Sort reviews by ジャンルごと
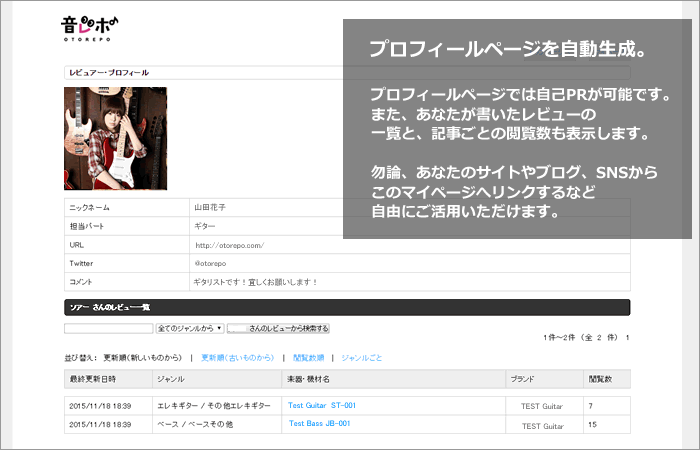700x450 pixels. (x=361, y=357)
